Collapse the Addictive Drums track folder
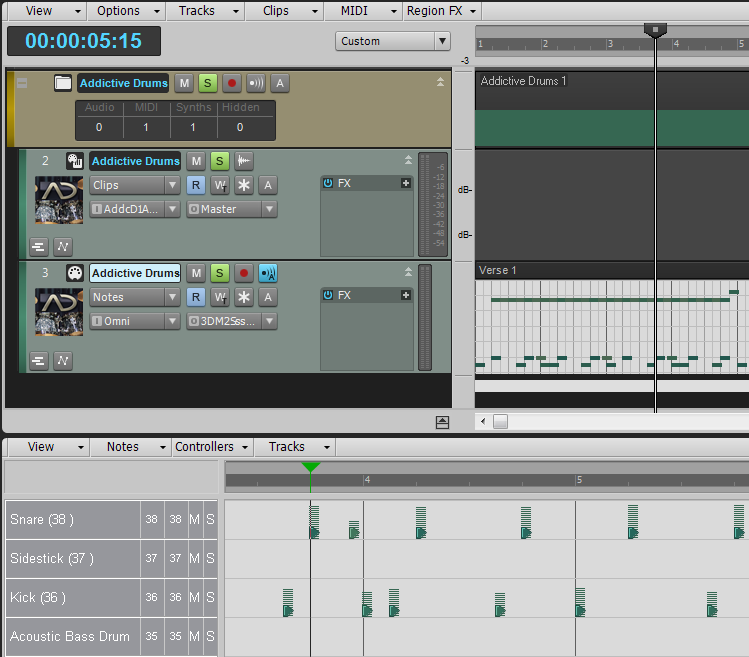The height and width of the screenshot is (657, 749). click(22, 83)
